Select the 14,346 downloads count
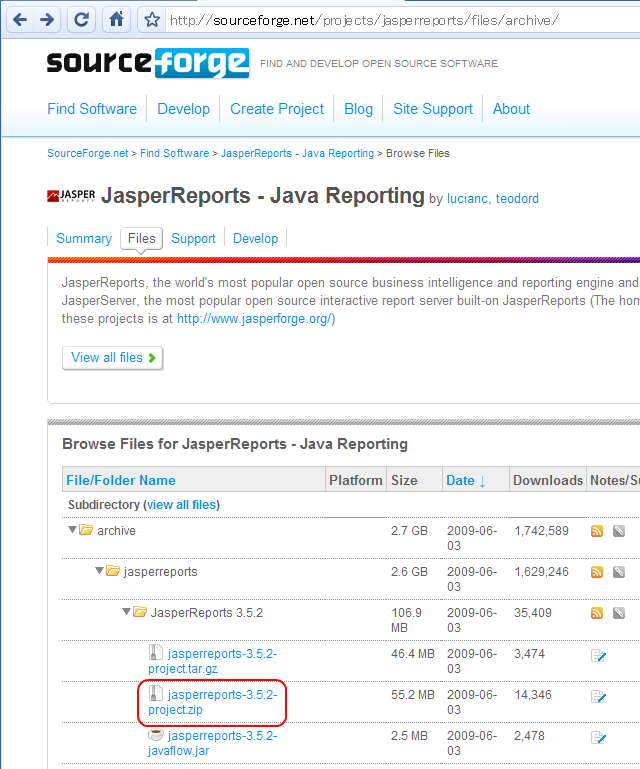This screenshot has width=640, height=769. coord(533,695)
